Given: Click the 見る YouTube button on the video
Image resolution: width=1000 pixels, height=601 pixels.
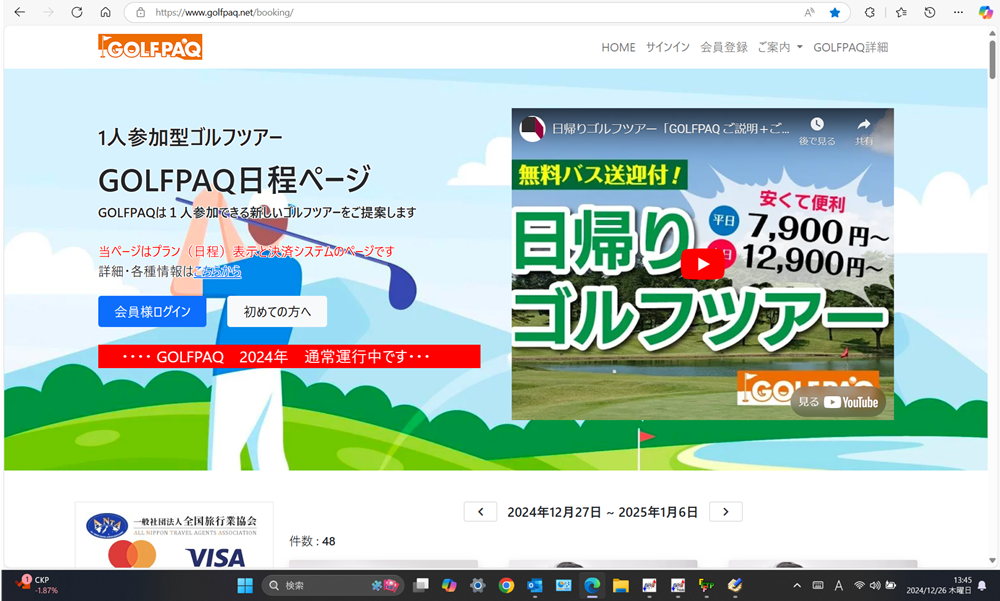Looking at the screenshot, I should [x=838, y=402].
